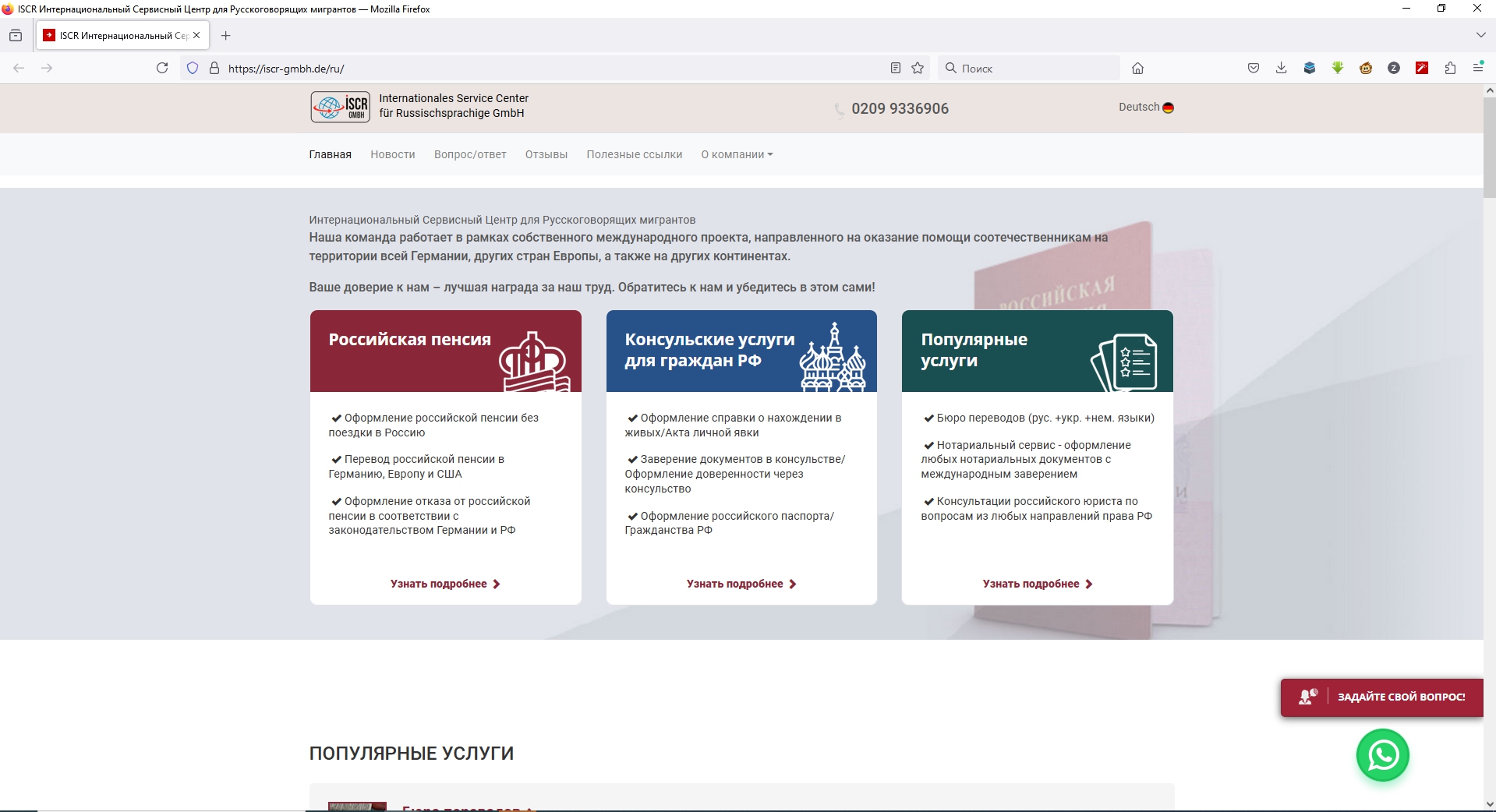Open the Полезные ссылки menu item
Viewport: 1496px width, 812px height.
(635, 154)
